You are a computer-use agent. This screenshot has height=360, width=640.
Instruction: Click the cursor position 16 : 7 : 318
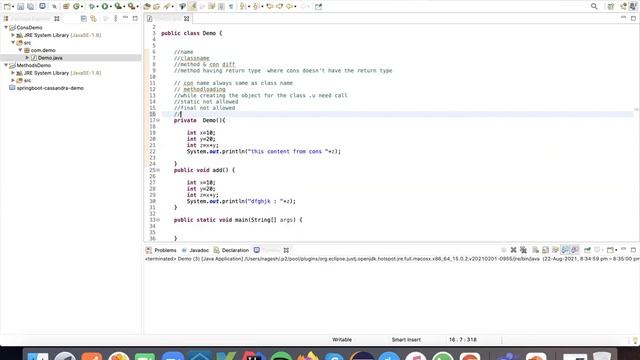pos(463,340)
